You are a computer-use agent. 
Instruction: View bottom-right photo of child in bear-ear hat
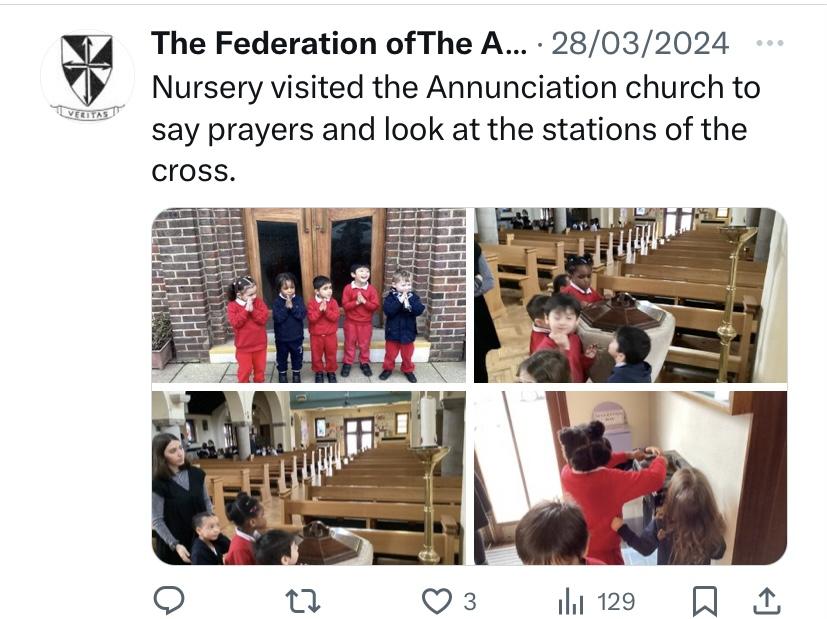630,478
